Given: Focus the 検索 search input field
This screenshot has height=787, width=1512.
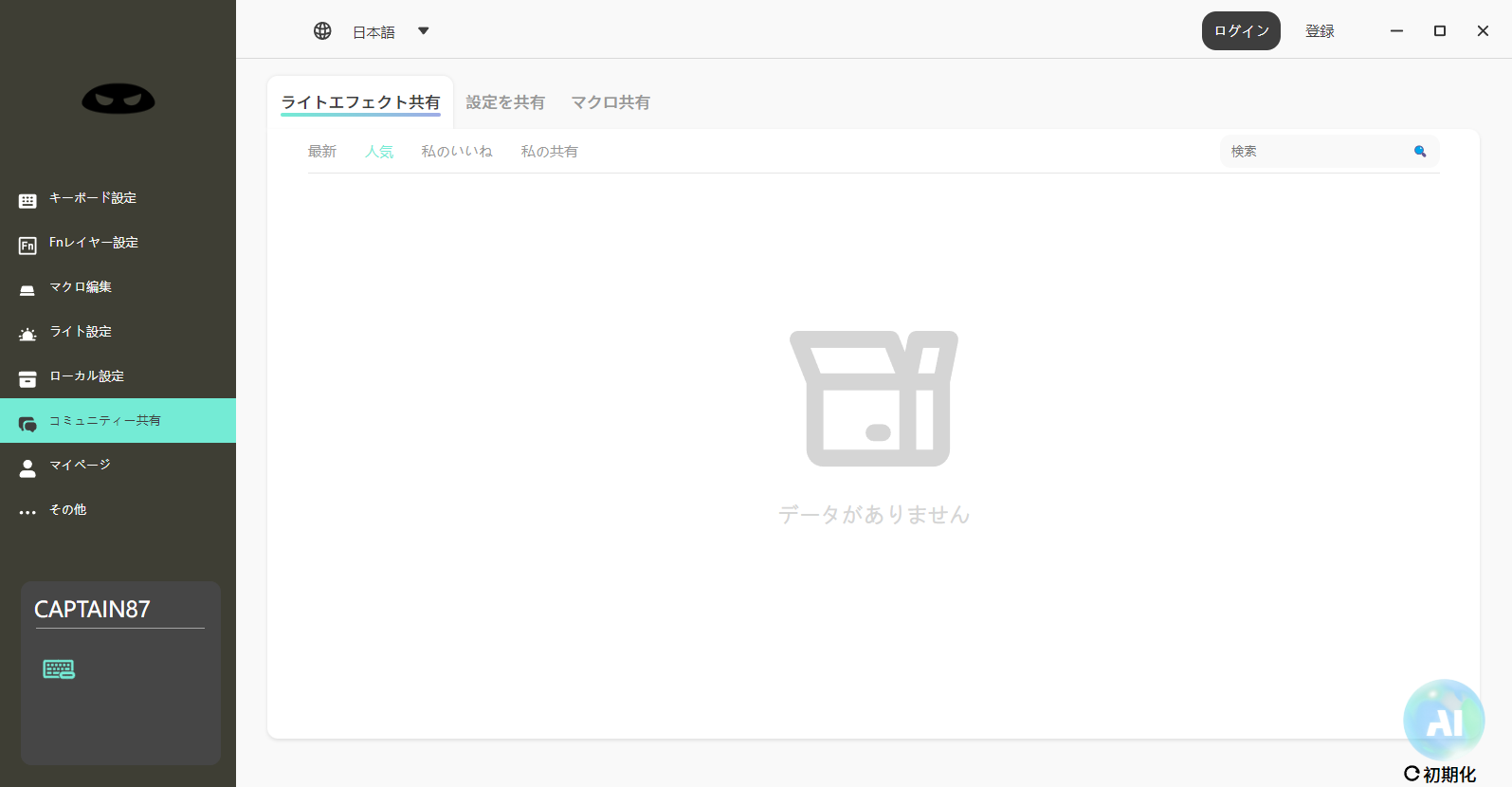Looking at the screenshot, I should [1313, 152].
